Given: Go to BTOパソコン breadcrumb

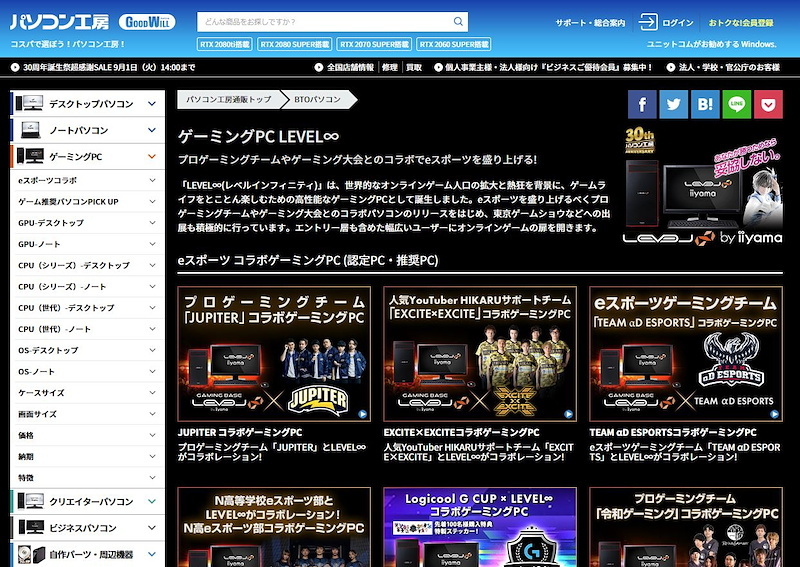Looking at the screenshot, I should click(317, 100).
